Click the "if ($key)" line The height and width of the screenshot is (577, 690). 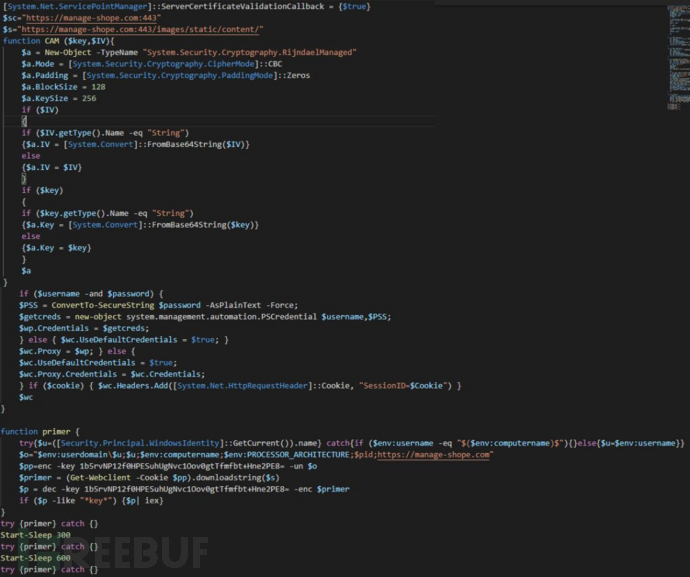point(42,190)
